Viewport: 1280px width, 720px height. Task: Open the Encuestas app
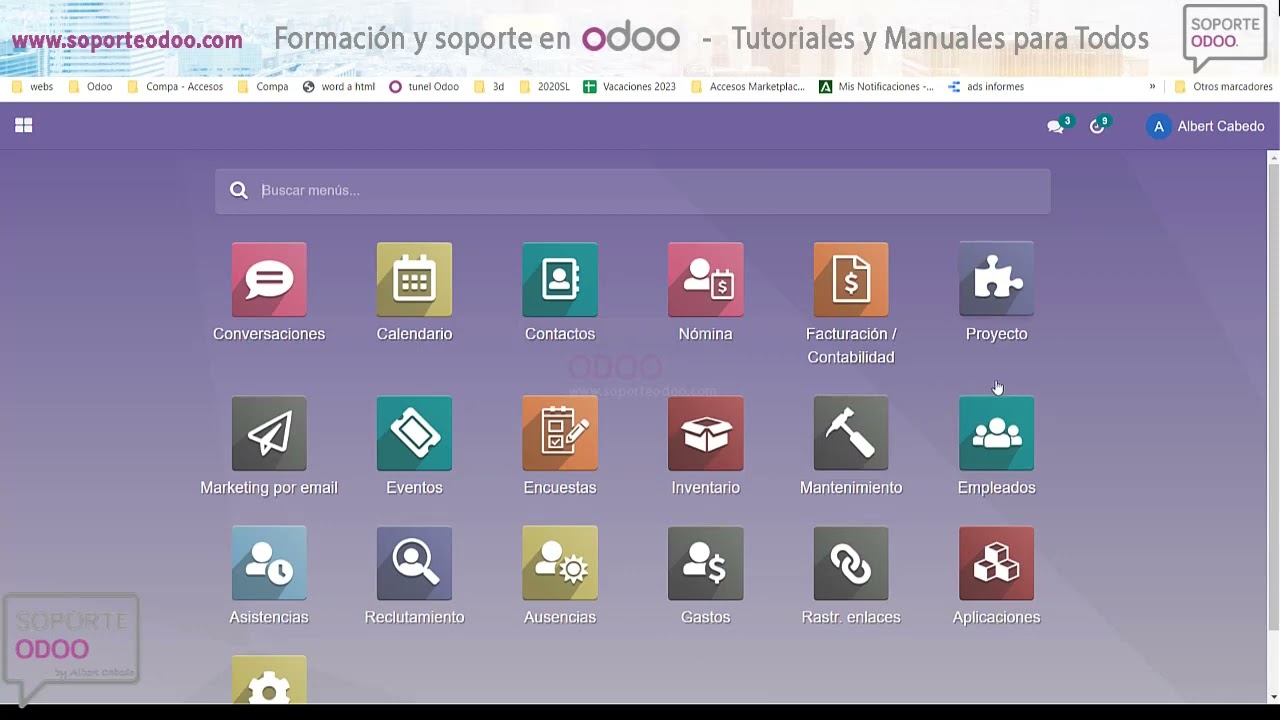[560, 433]
